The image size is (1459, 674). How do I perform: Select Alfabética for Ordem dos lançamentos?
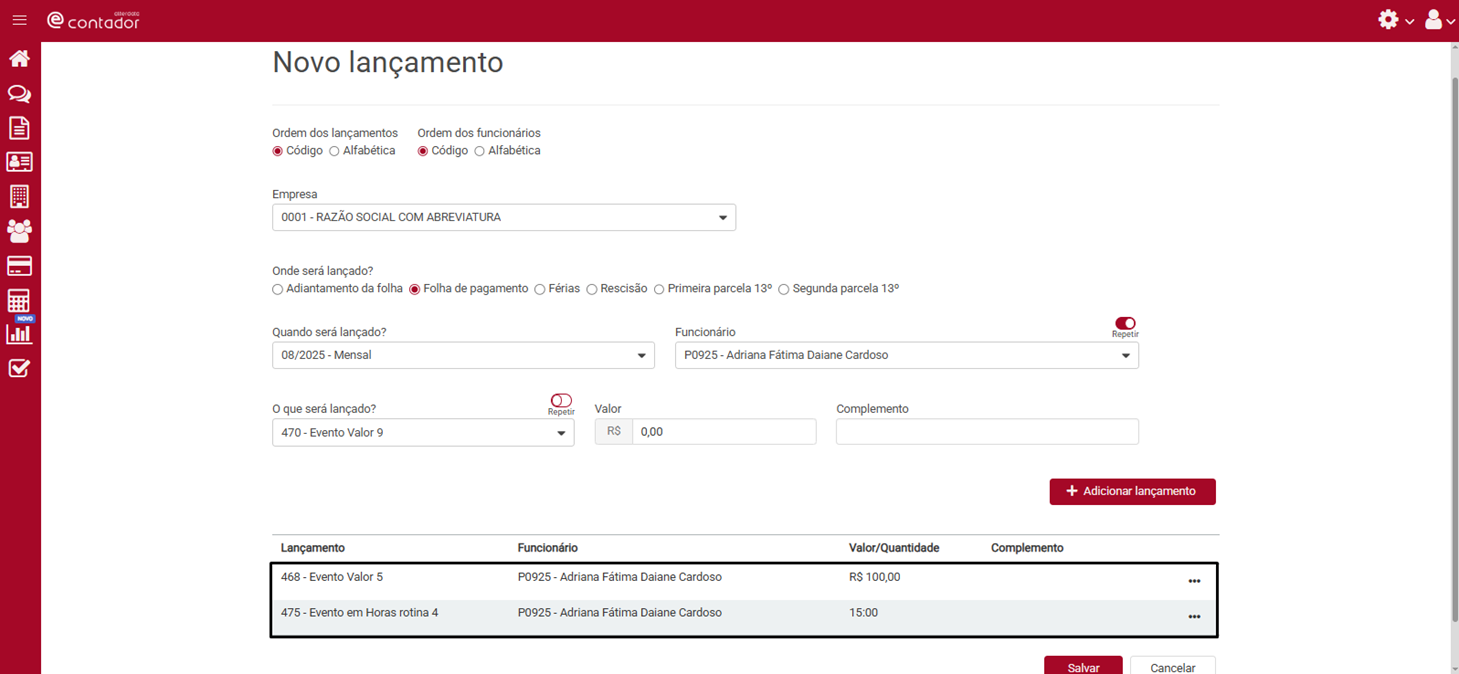(x=335, y=151)
